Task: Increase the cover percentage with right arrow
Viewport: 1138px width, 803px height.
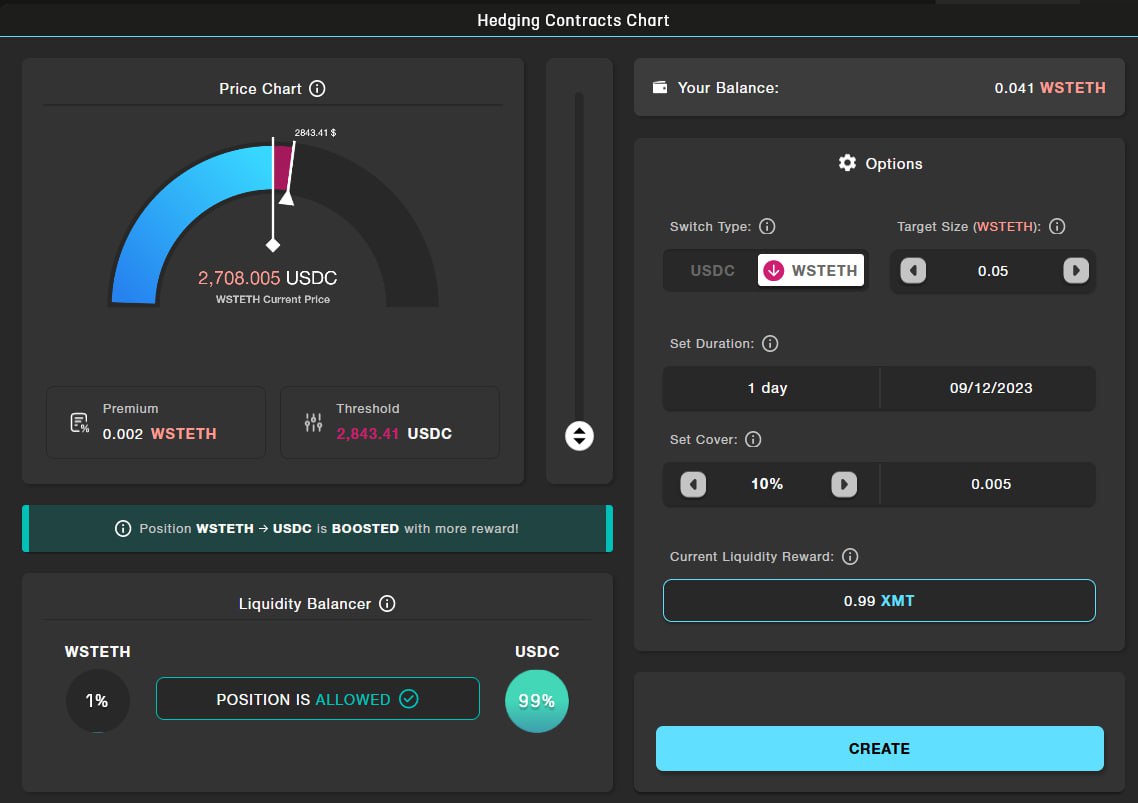Action: [x=844, y=485]
